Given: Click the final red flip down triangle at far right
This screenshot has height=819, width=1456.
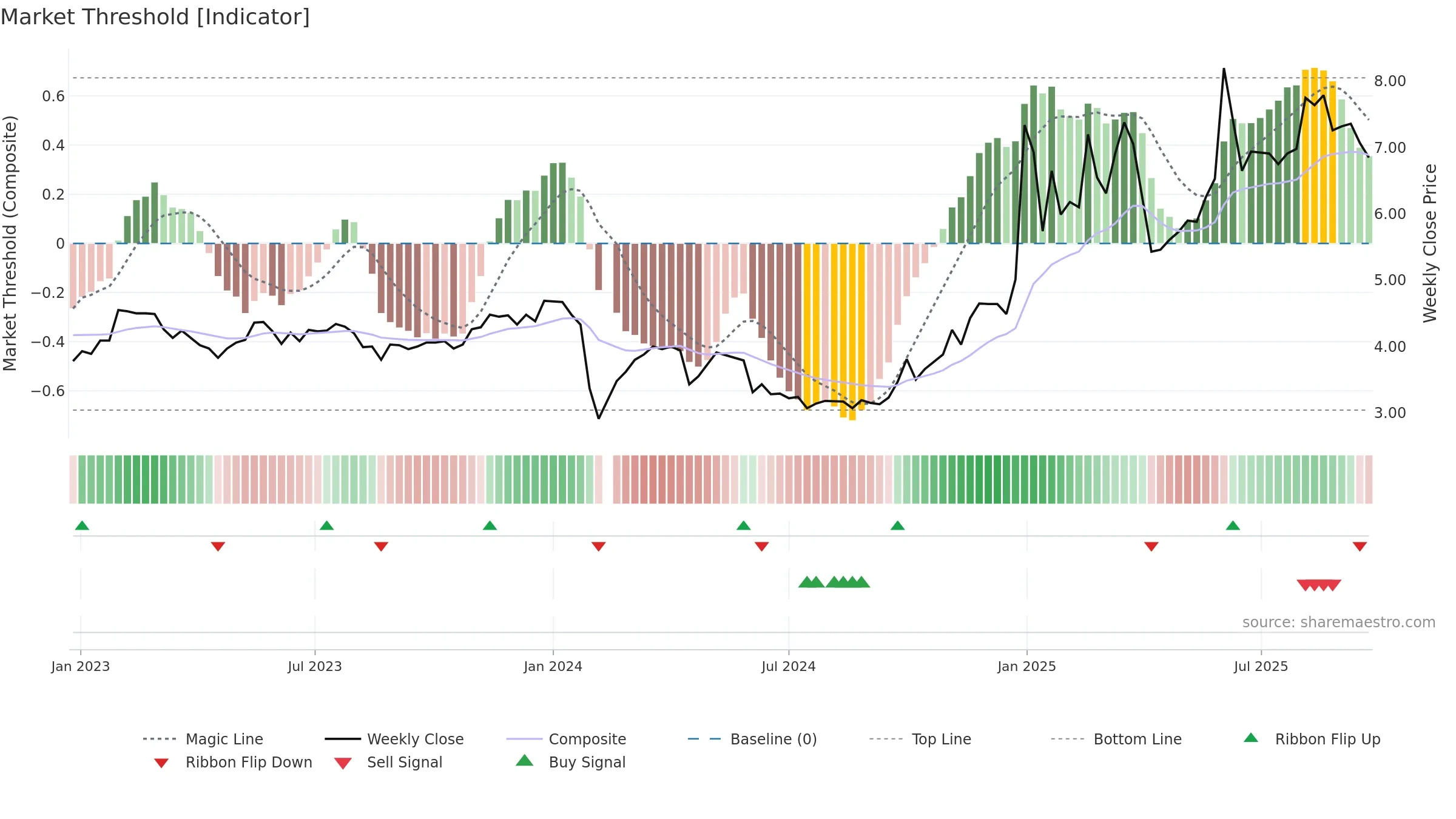Looking at the screenshot, I should coord(1360,547).
